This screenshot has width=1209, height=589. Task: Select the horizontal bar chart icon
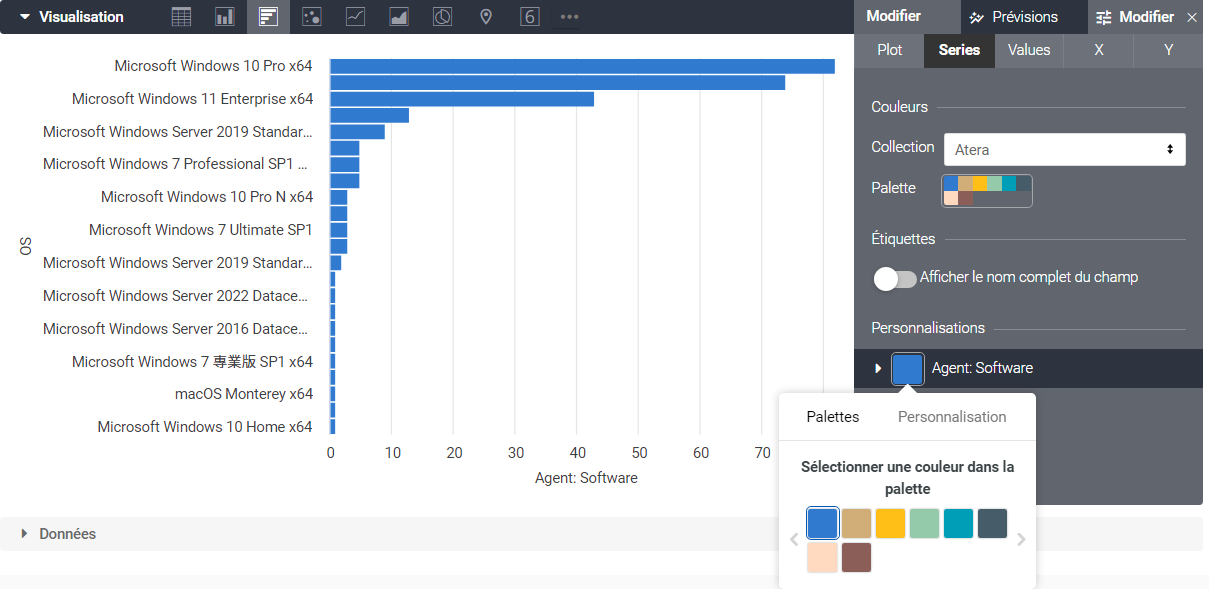(268, 17)
